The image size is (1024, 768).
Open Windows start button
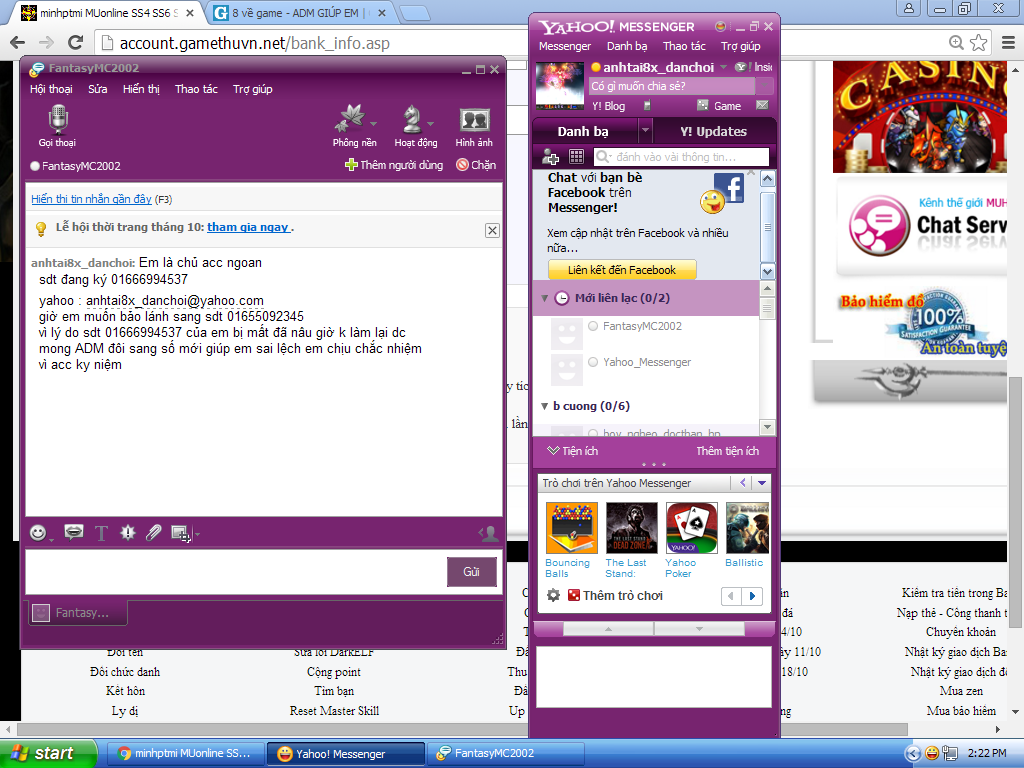(48, 753)
